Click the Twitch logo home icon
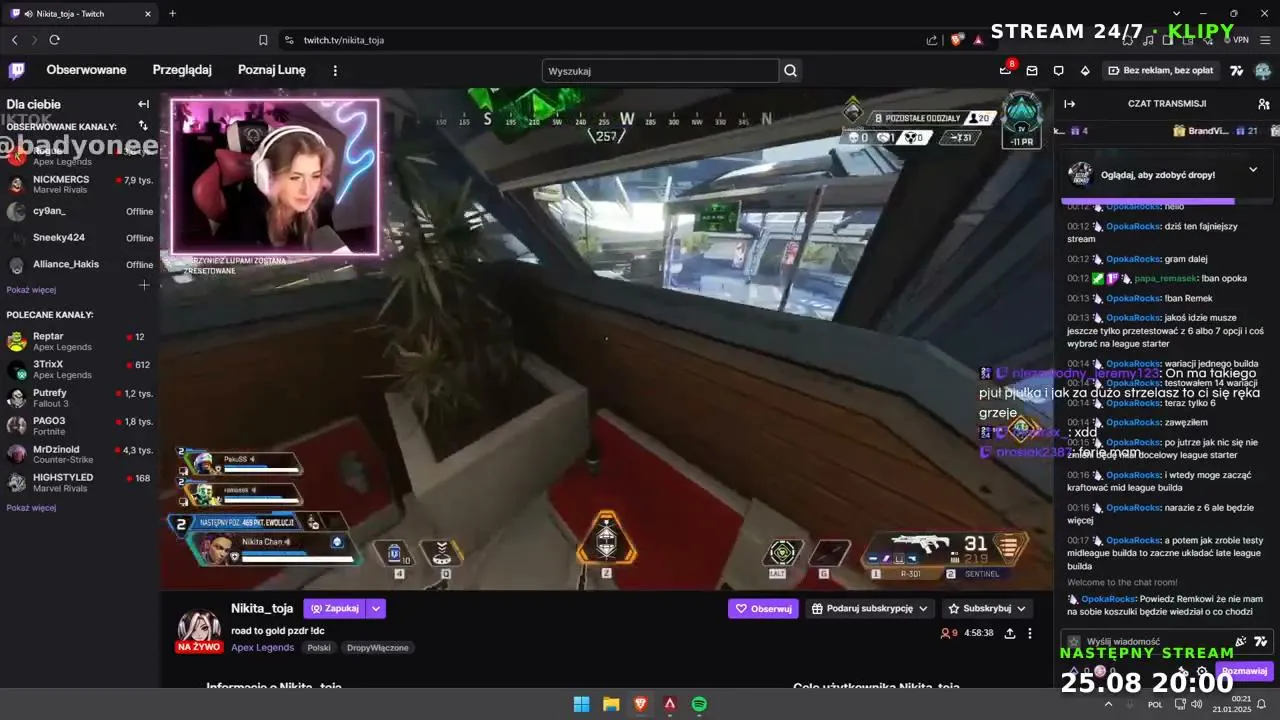The height and width of the screenshot is (720, 1280). click(x=17, y=70)
